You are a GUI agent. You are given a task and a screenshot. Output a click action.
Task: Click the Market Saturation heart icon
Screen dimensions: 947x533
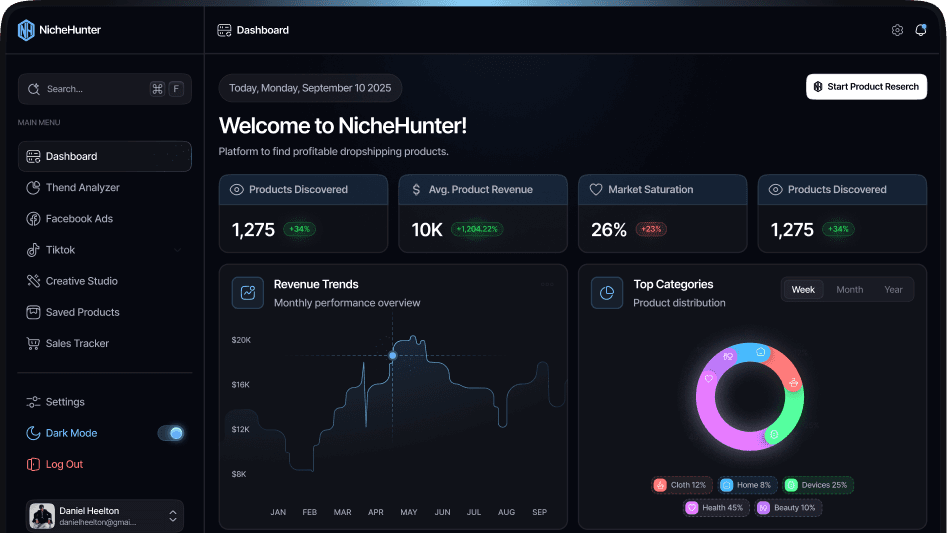[595, 190]
